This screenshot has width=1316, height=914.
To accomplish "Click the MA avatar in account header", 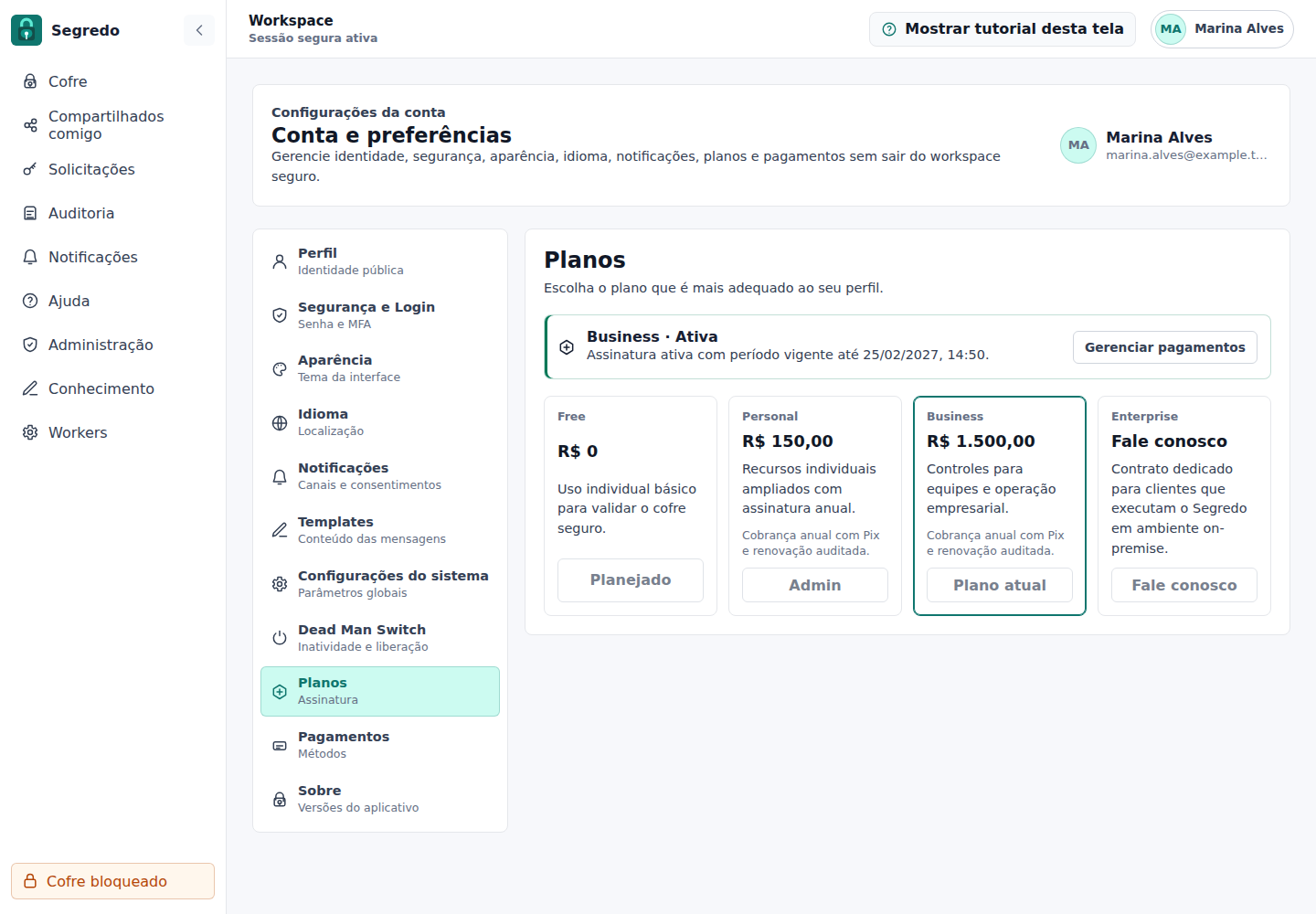I will pyautogui.click(x=1078, y=145).
